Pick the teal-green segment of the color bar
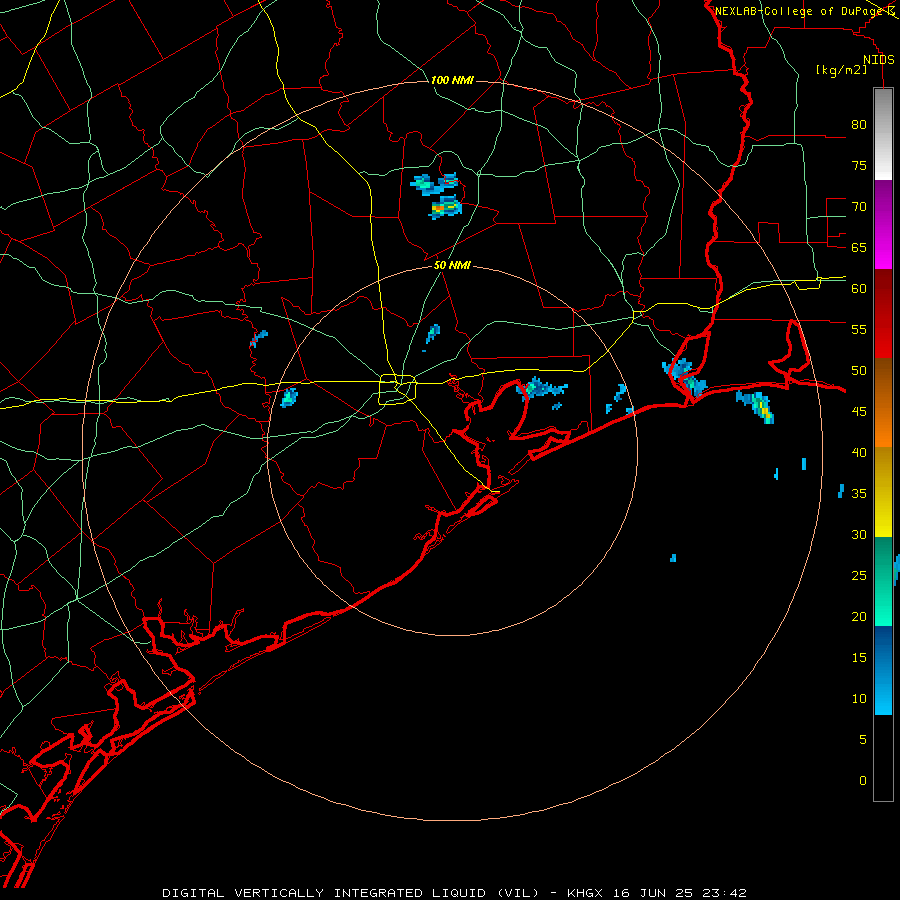 [x=883, y=581]
